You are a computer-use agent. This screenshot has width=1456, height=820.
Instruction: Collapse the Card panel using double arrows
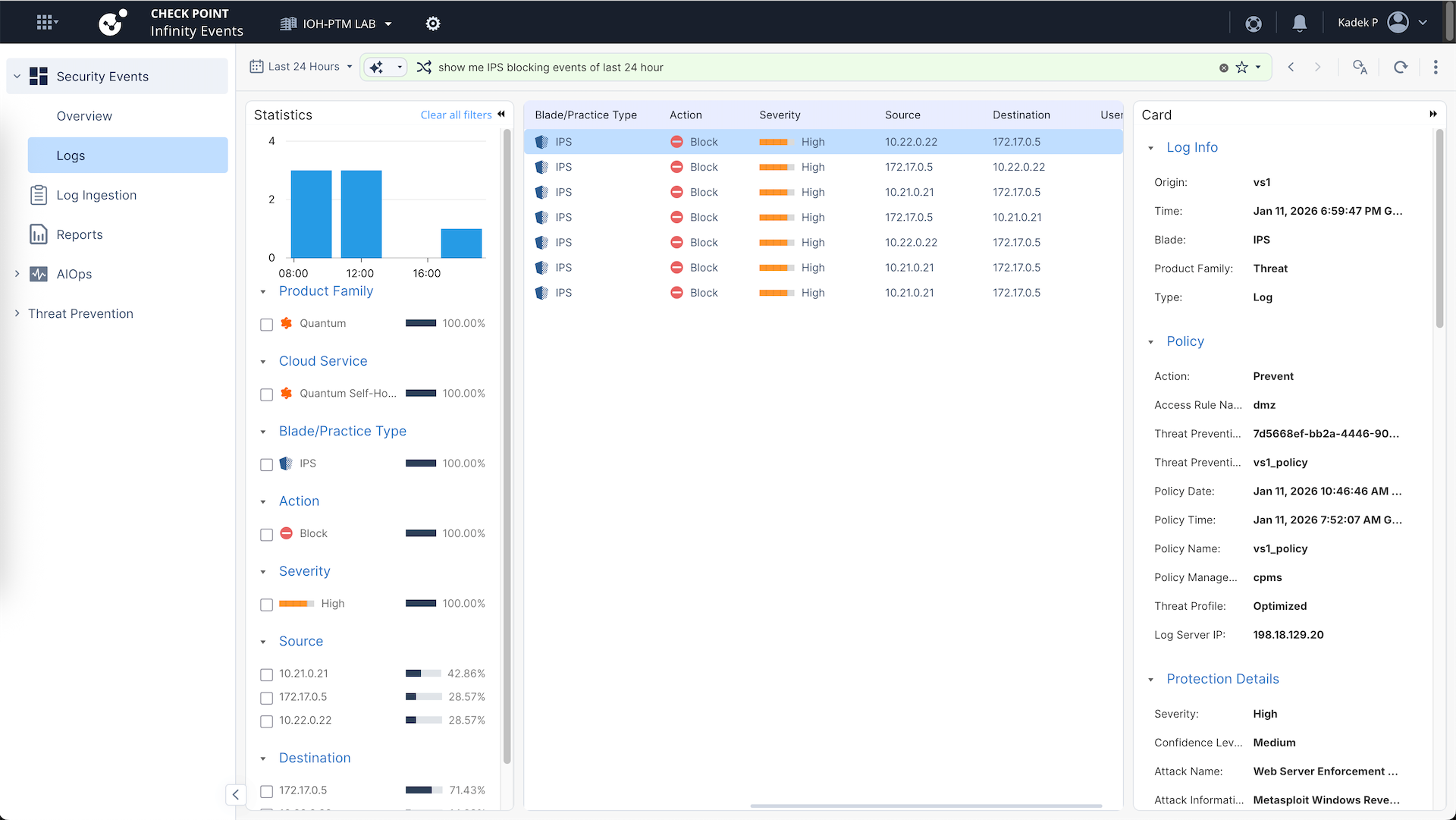click(1432, 115)
